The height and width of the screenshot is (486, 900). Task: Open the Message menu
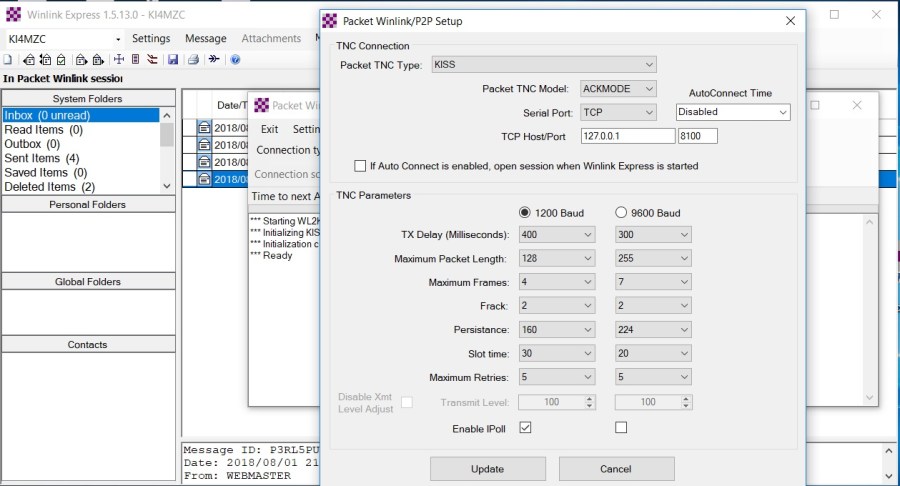click(x=206, y=39)
